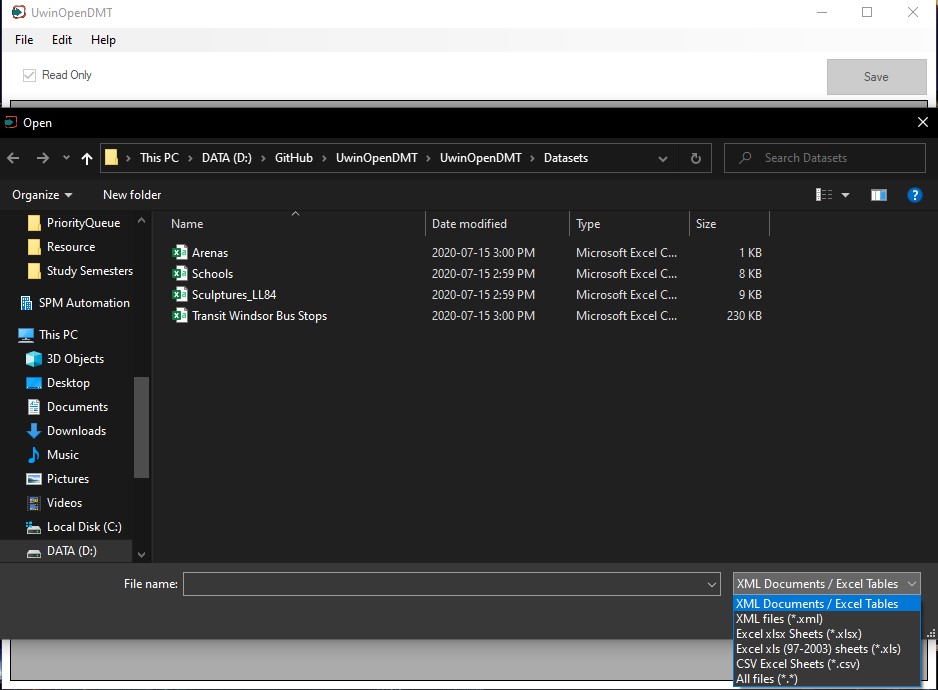This screenshot has height=690, width=938.
Task: Click Datasets in the address path
Action: pos(566,158)
